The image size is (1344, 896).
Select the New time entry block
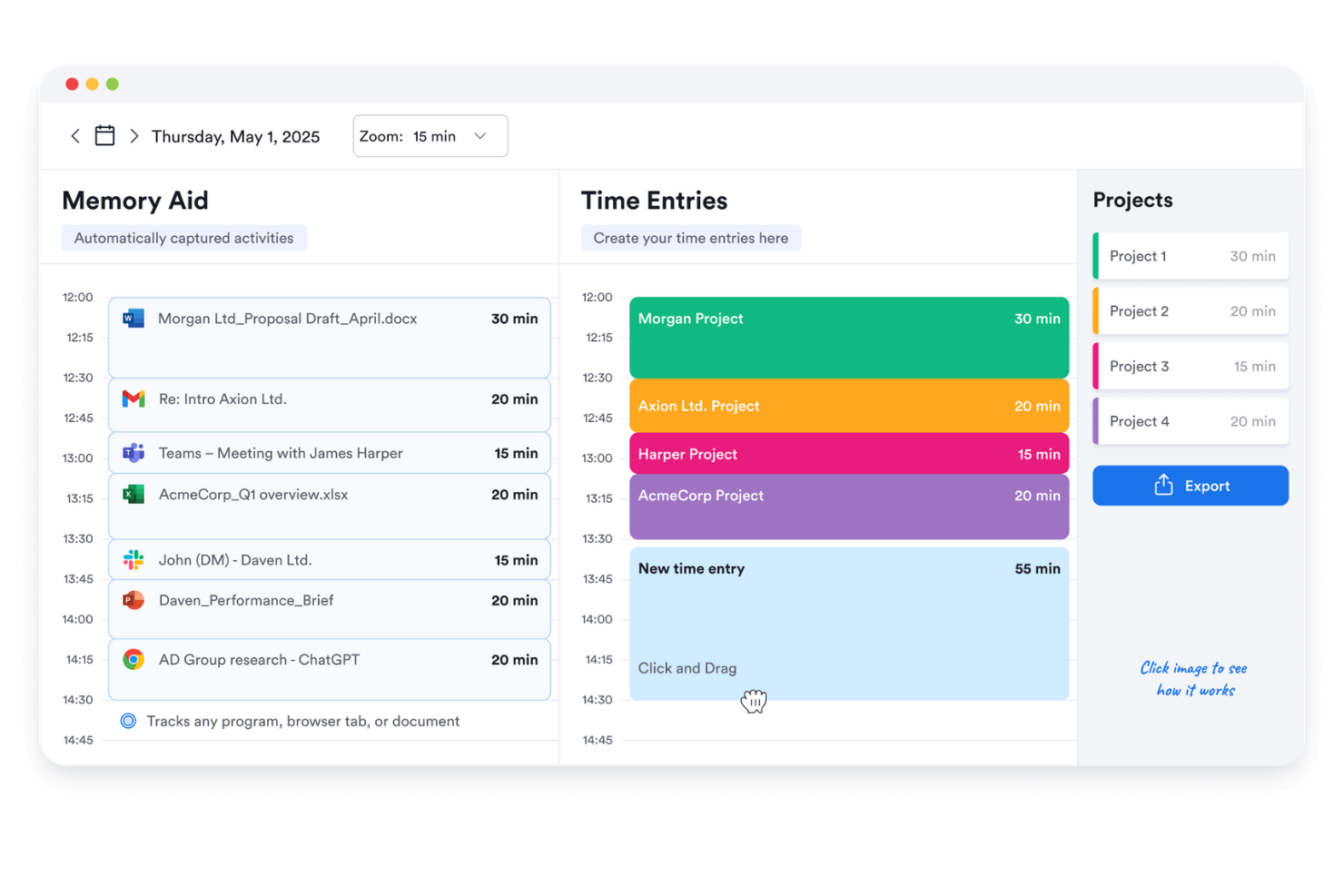[x=848, y=623]
